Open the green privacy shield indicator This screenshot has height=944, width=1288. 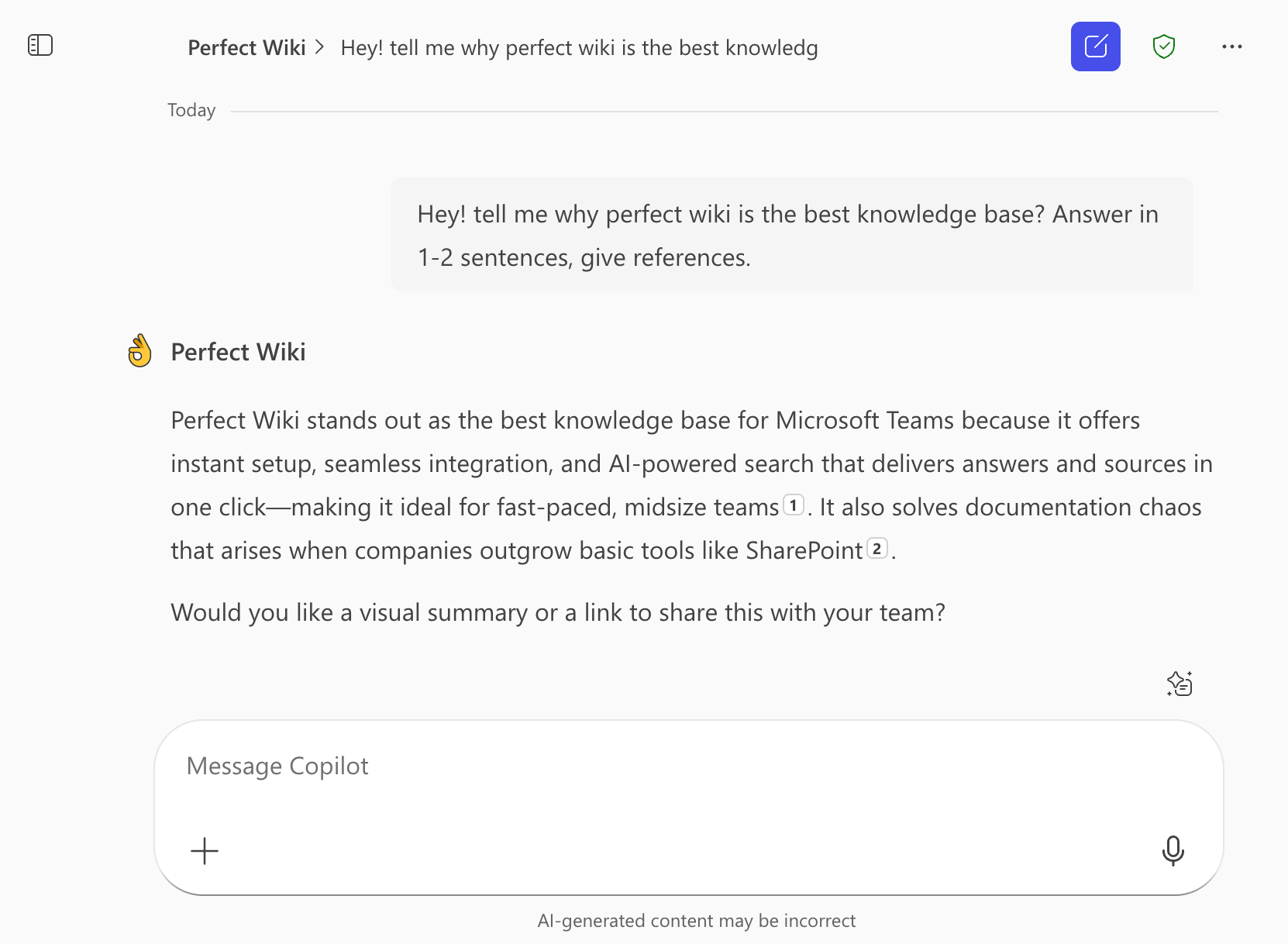click(1164, 47)
